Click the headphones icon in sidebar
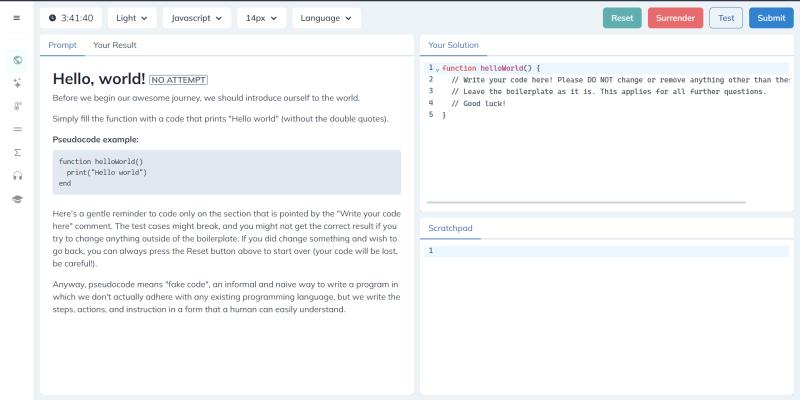This screenshot has width=800, height=400. 17,176
